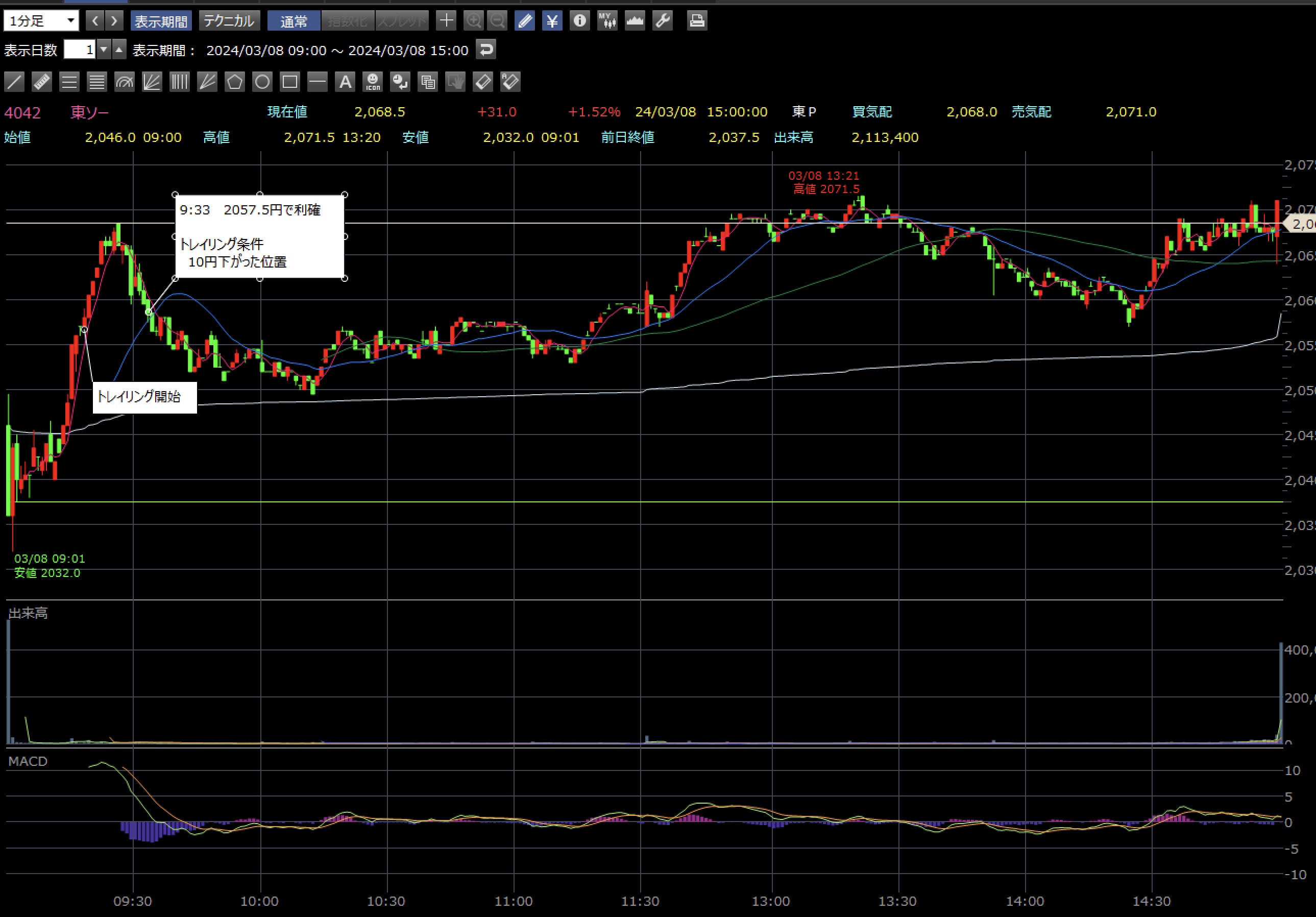The height and width of the screenshot is (917, 1316).
Task: Select the text annotation A tool
Action: tap(345, 82)
